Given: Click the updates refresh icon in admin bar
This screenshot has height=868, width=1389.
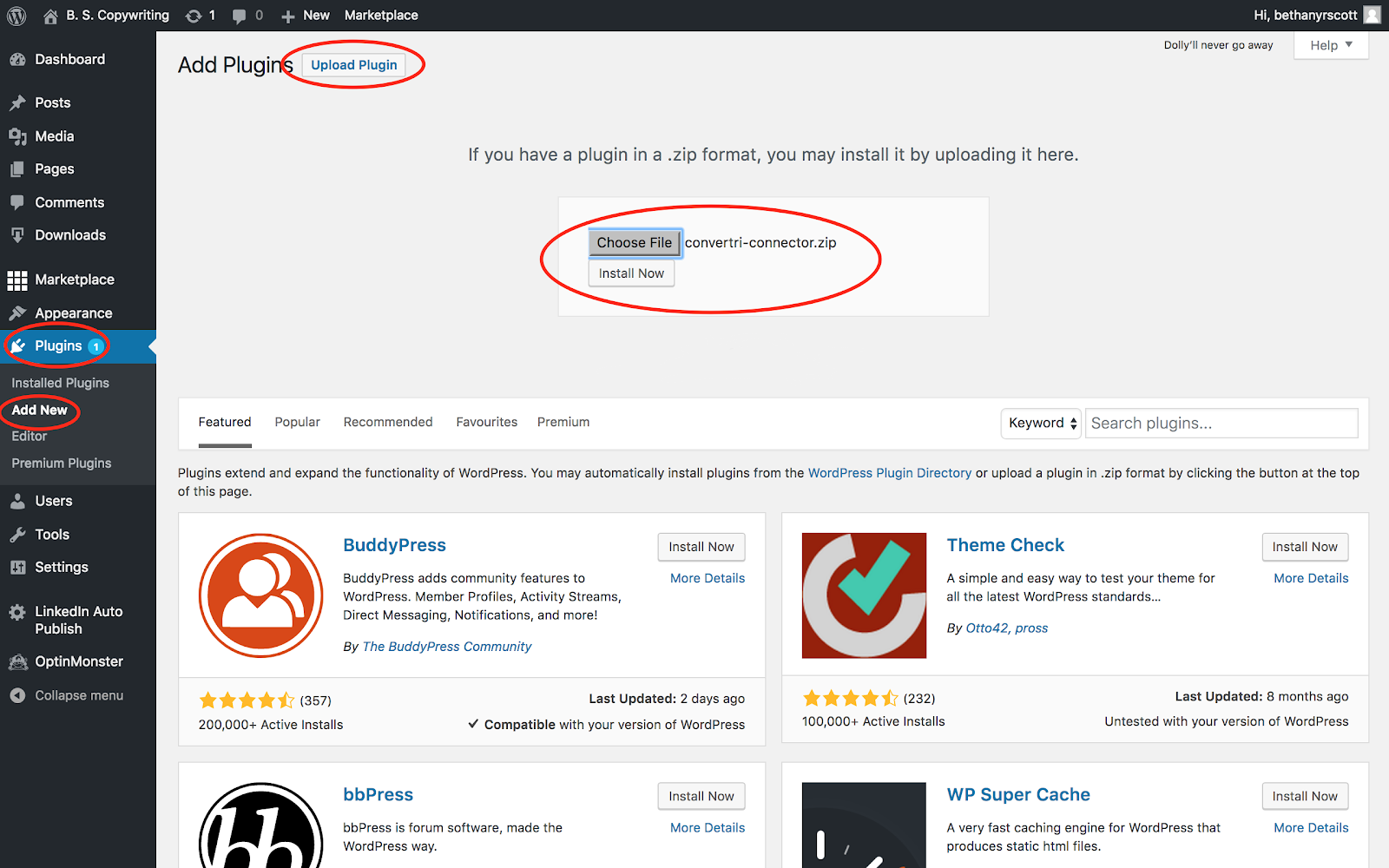Looking at the screenshot, I should tap(194, 16).
